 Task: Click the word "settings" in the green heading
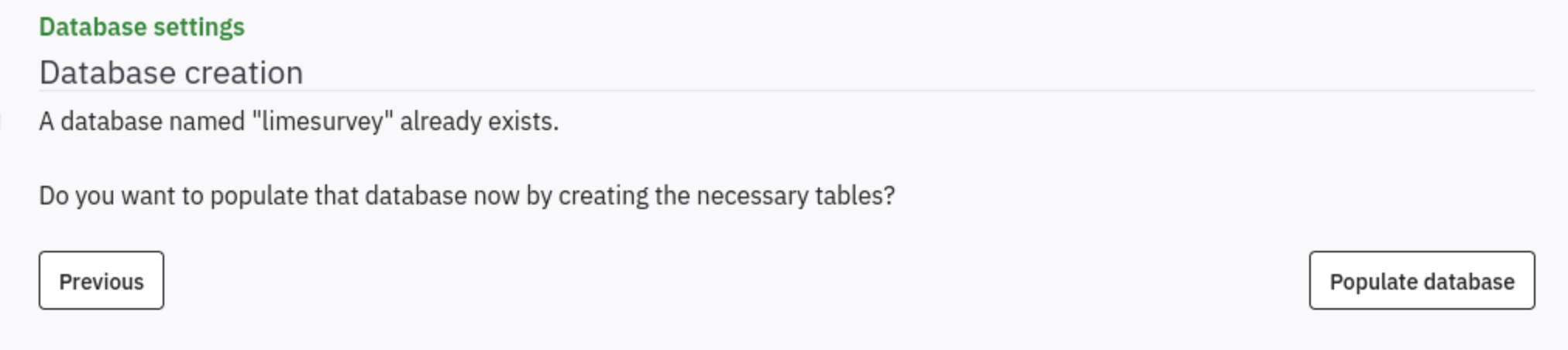pos(199,27)
